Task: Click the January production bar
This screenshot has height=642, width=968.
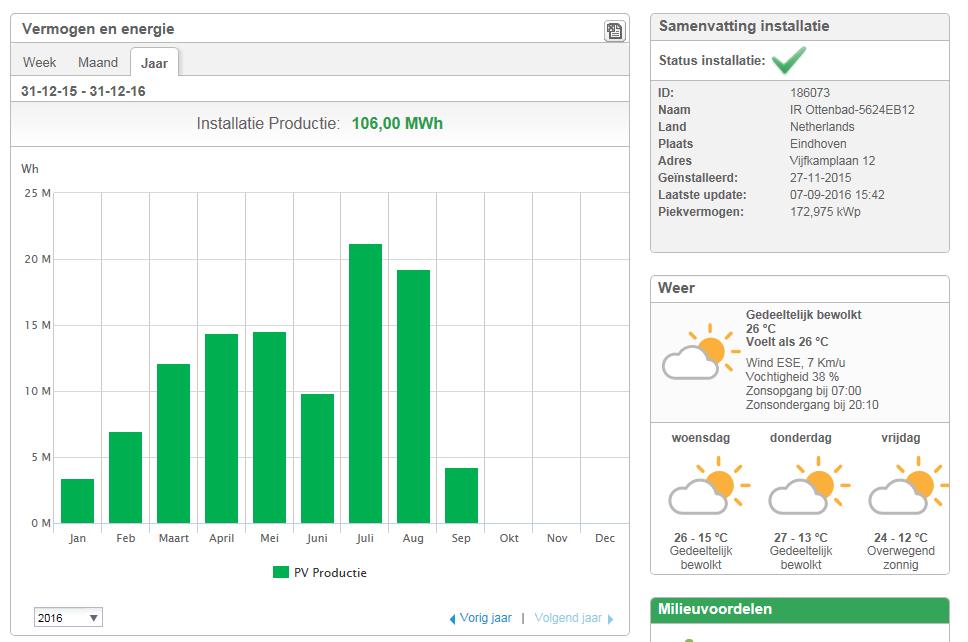Action: tap(78, 501)
